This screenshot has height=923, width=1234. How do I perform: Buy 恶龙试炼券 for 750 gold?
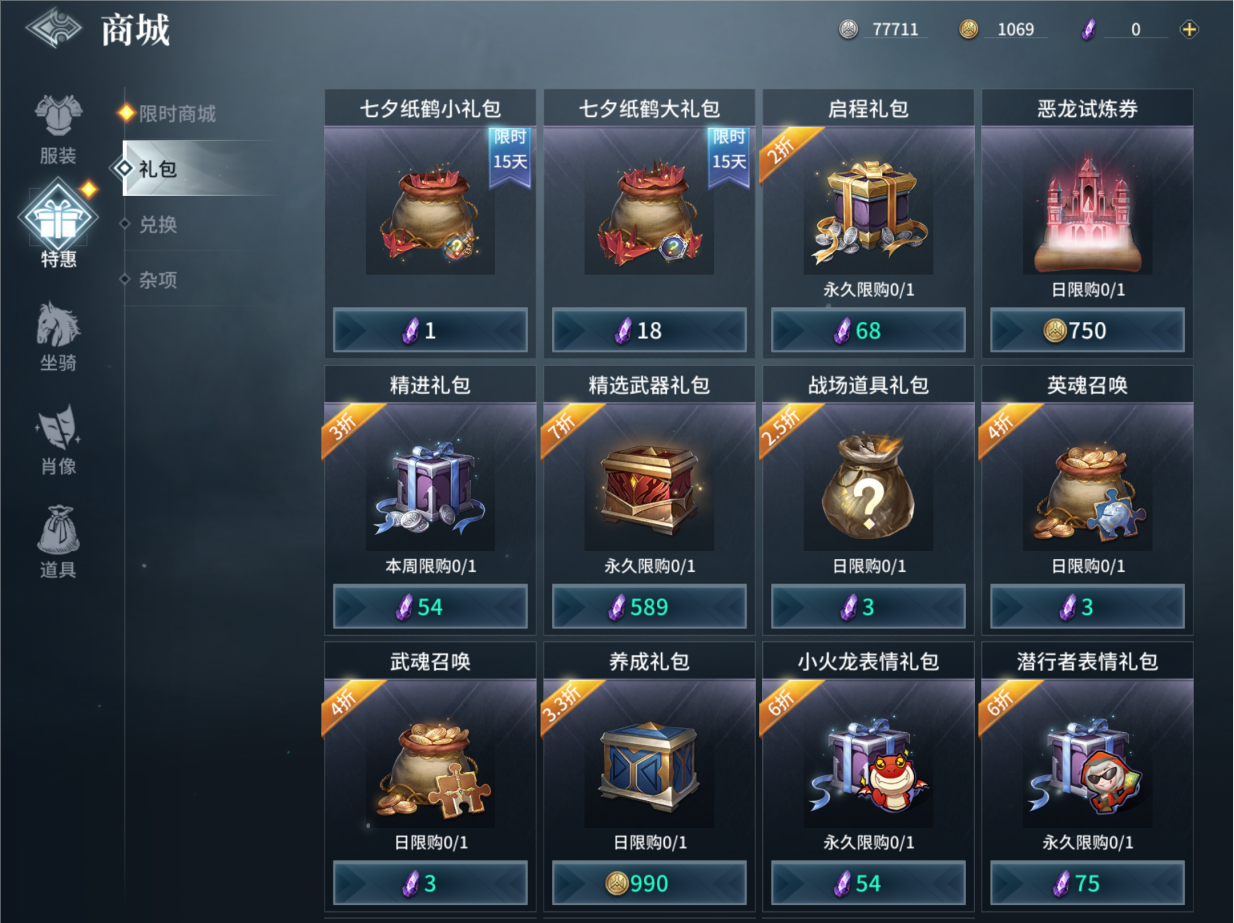click(x=1087, y=331)
